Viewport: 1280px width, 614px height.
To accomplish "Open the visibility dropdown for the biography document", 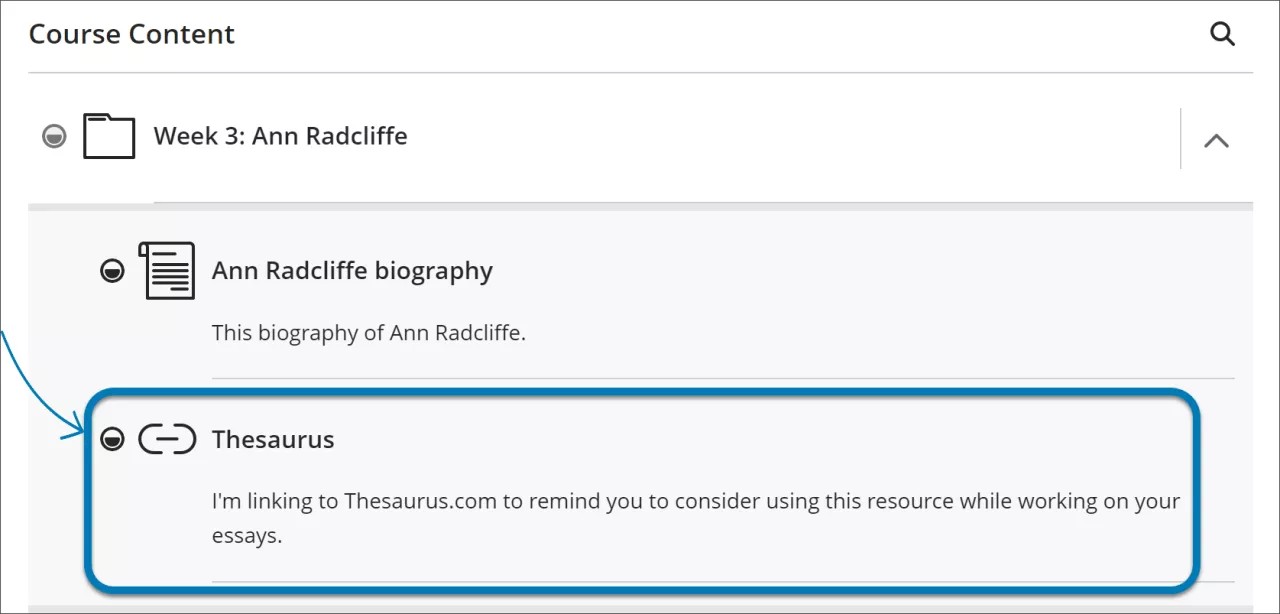I will pyautogui.click(x=110, y=269).
